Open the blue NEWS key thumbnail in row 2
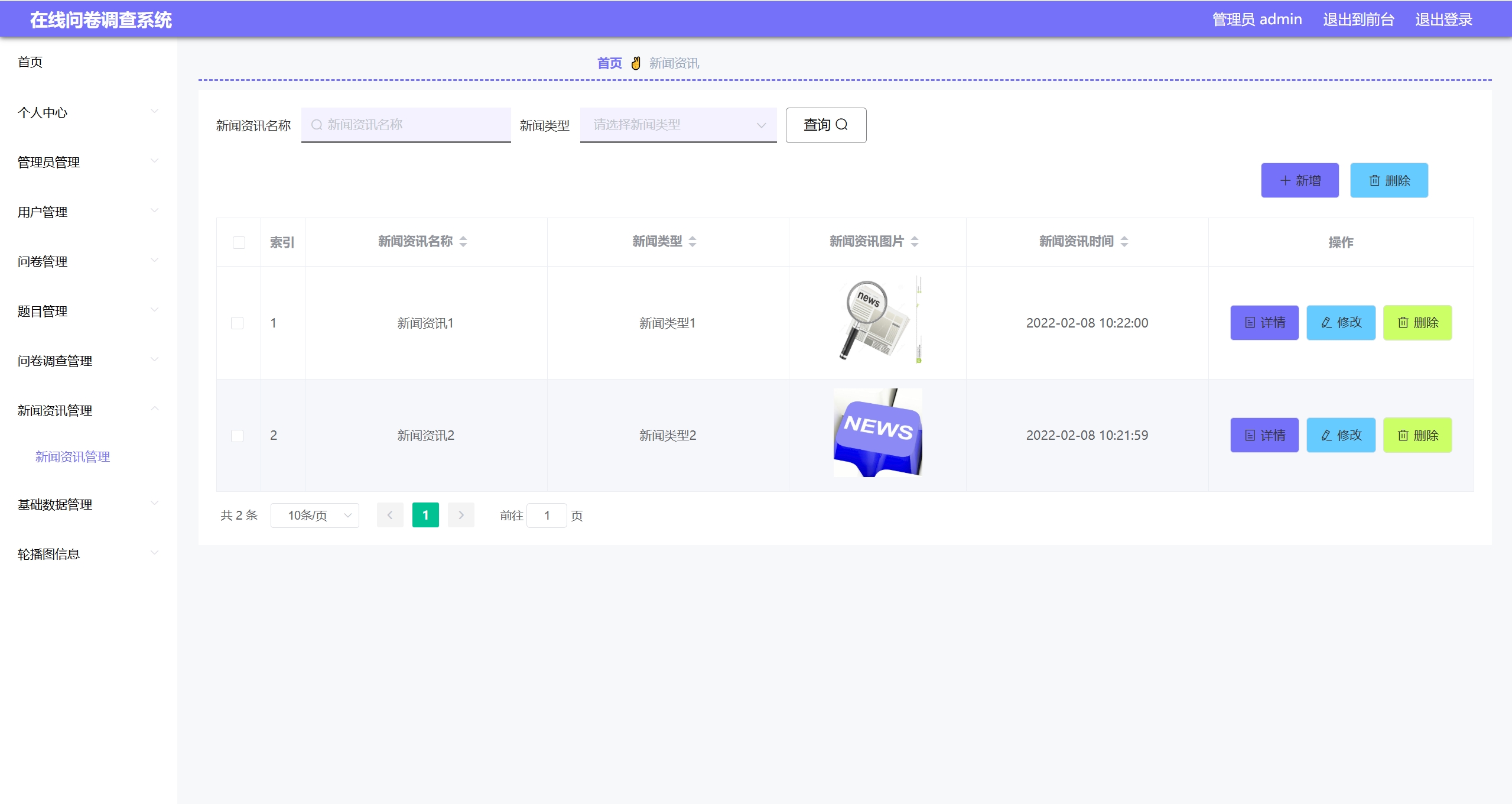Image resolution: width=1512 pixels, height=804 pixels. [878, 433]
